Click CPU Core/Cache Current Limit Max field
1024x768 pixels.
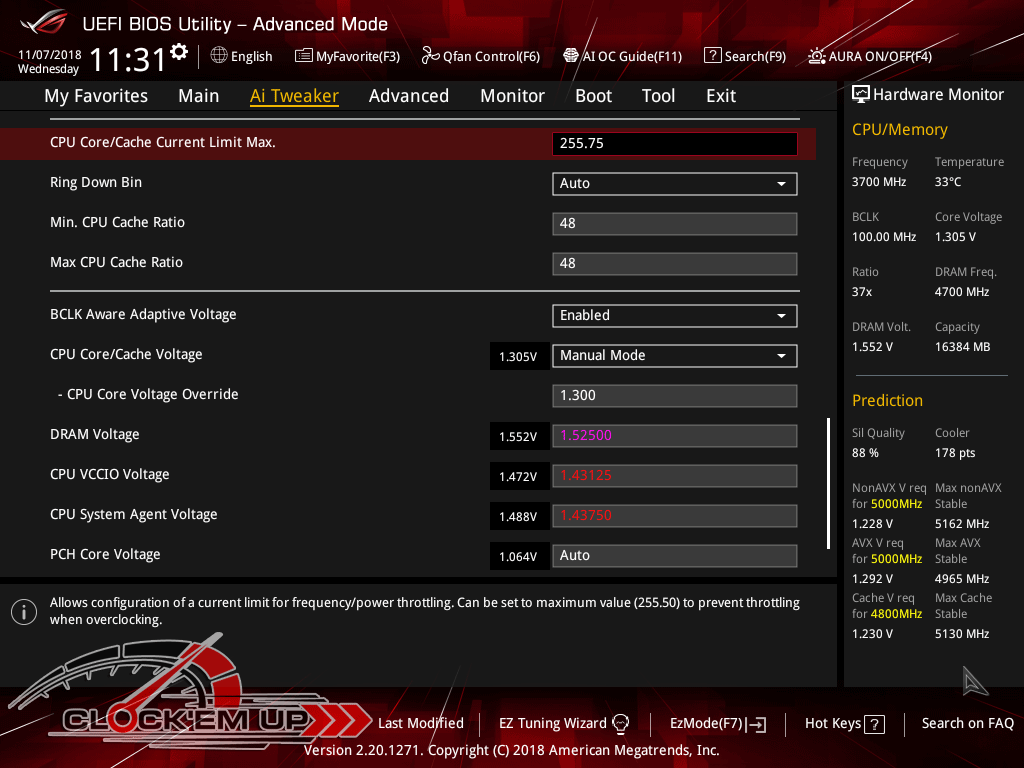(x=674, y=143)
